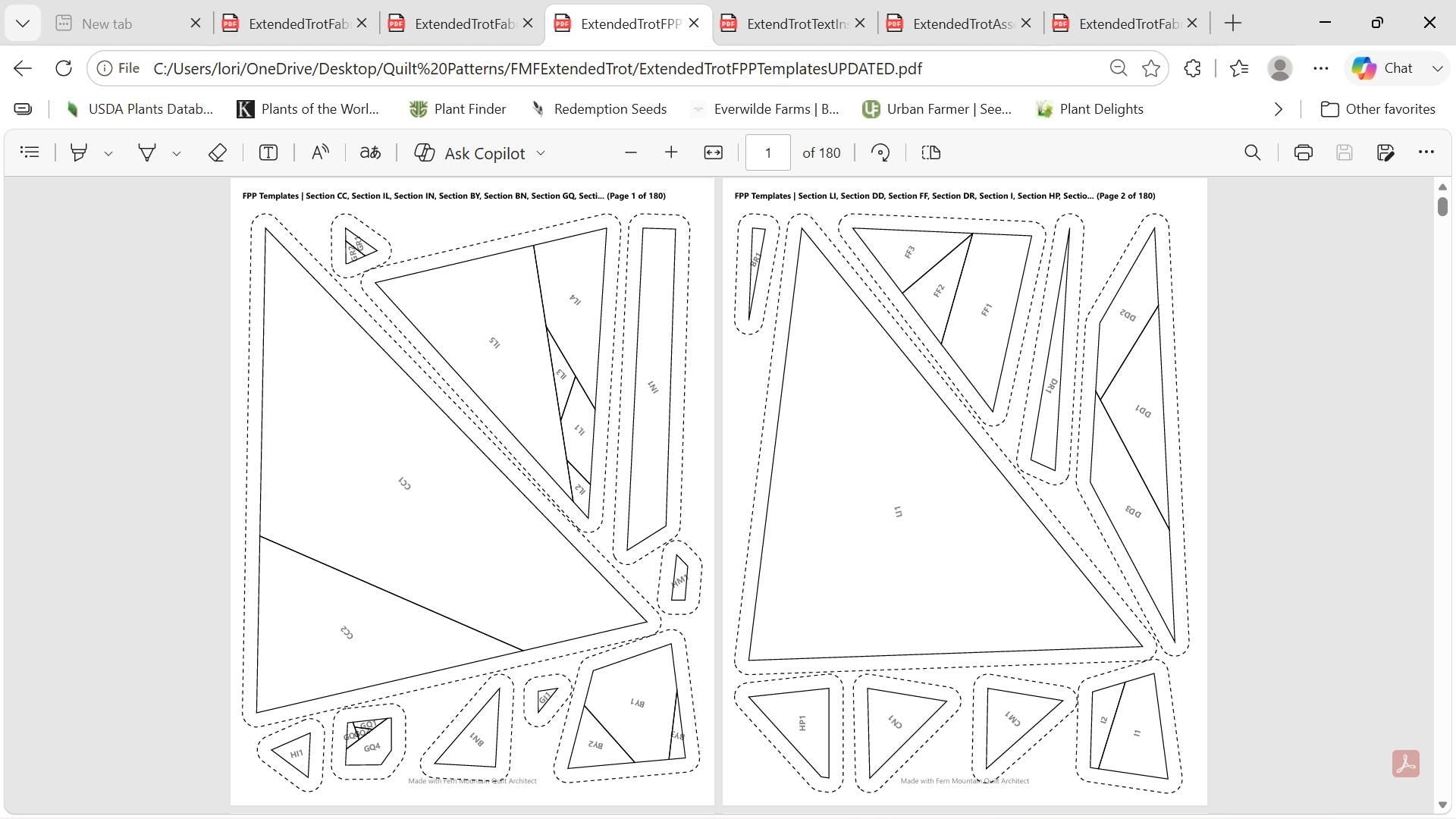The image size is (1456, 819).
Task: View file site information
Action: tap(118, 68)
